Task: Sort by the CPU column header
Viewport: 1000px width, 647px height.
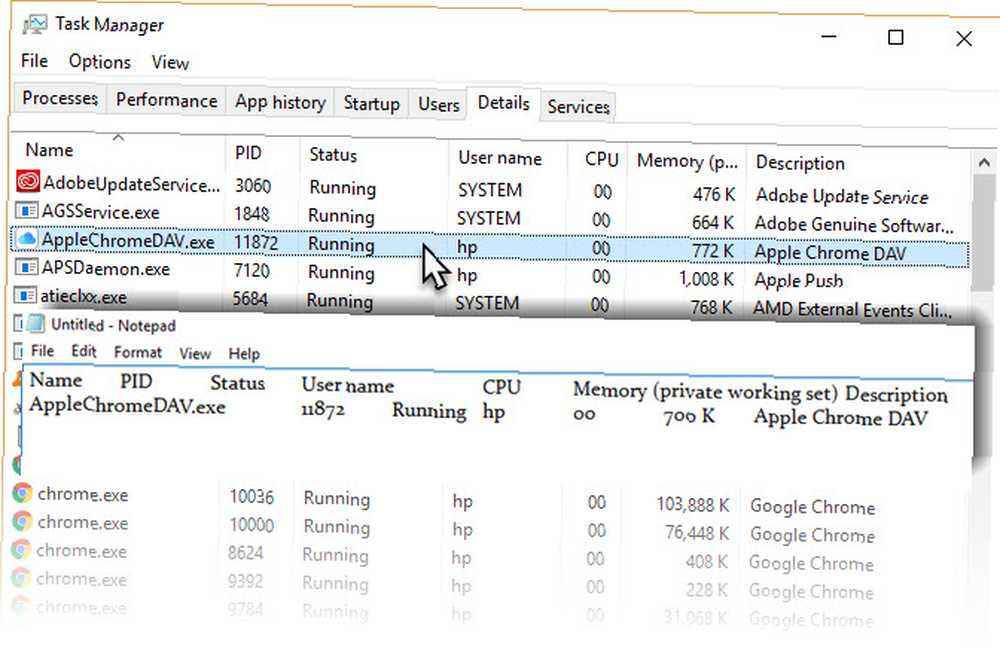Action: (x=597, y=160)
